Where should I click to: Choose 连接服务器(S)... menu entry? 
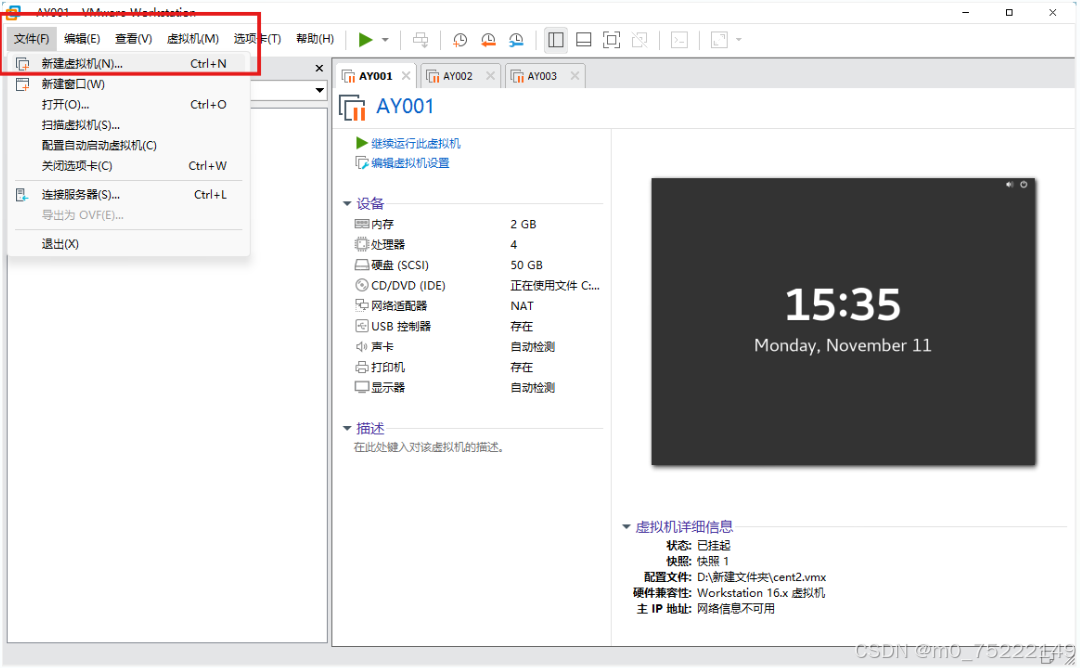(x=128, y=195)
